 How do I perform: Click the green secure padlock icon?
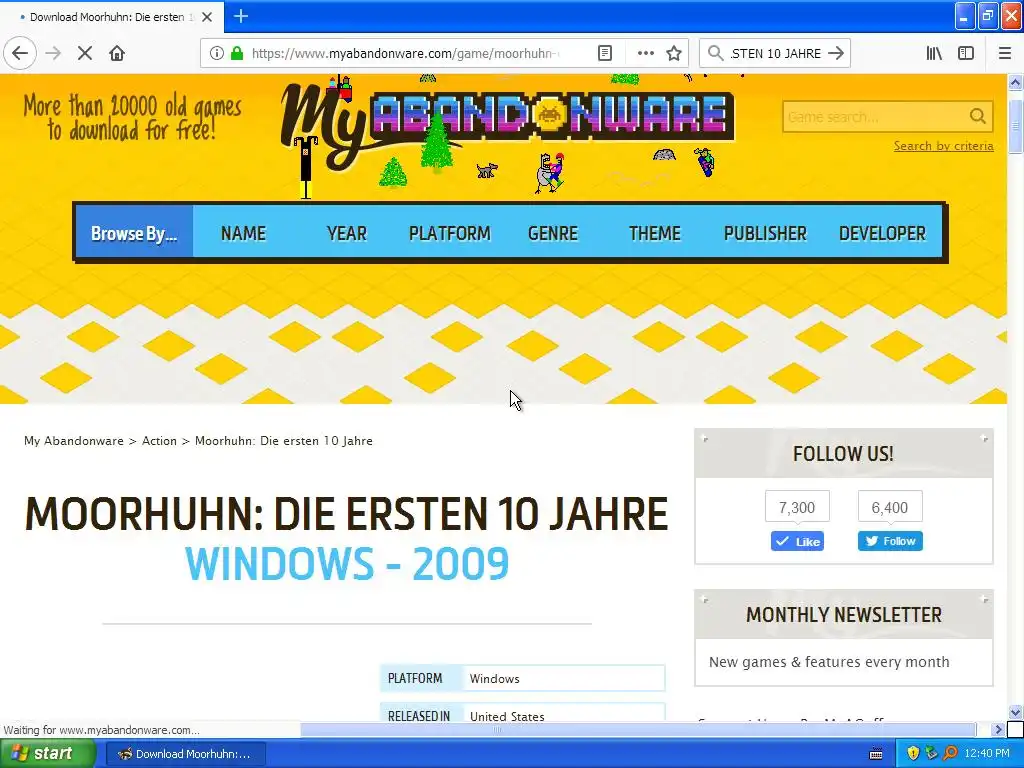pyautogui.click(x=237, y=54)
